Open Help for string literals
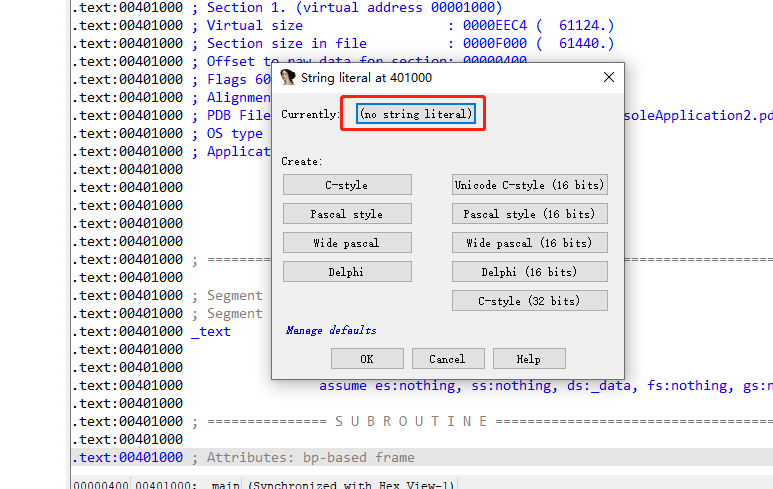This screenshot has width=773, height=489. 529,359
